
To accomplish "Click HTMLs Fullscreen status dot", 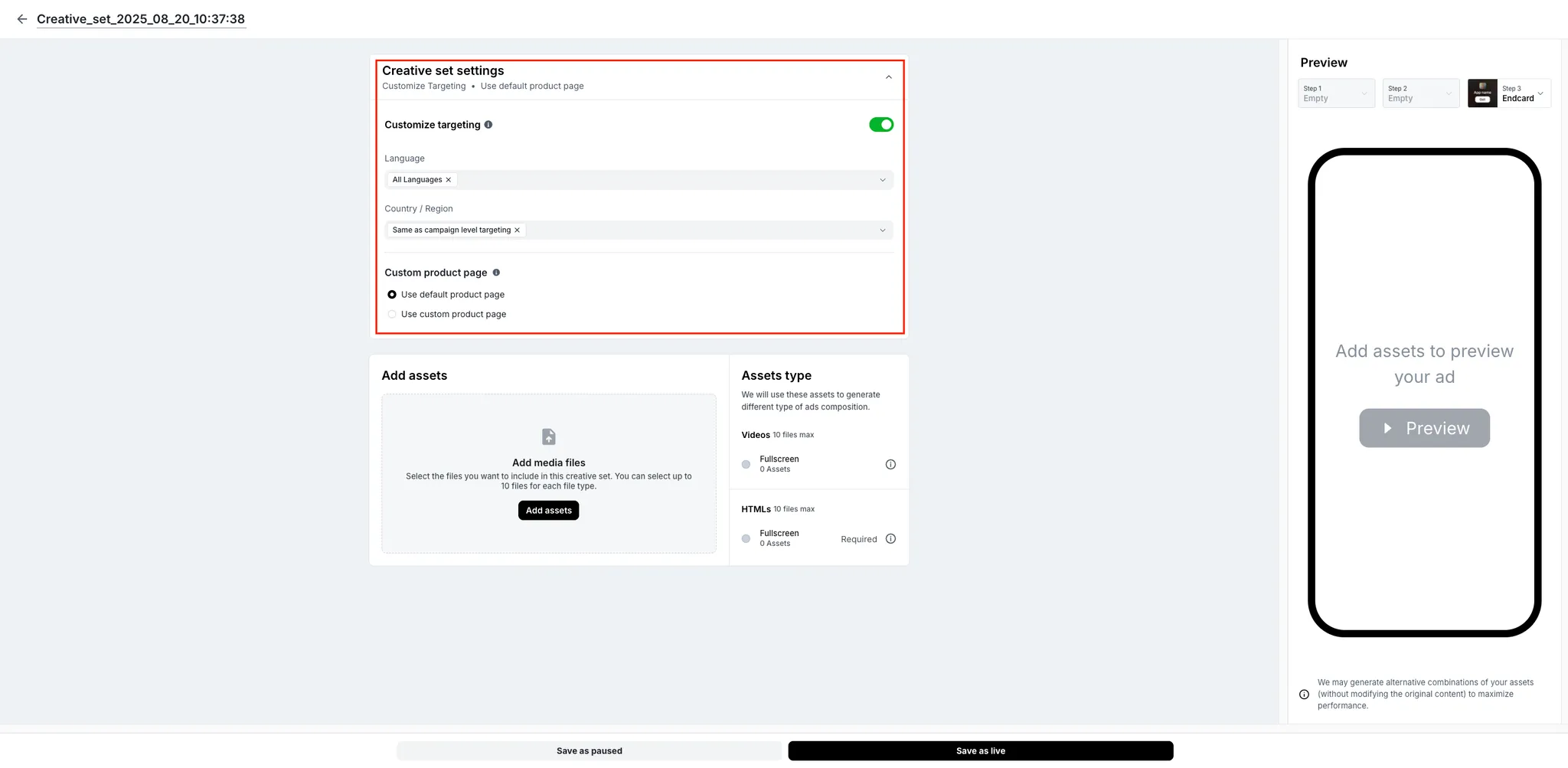I will tap(746, 539).
